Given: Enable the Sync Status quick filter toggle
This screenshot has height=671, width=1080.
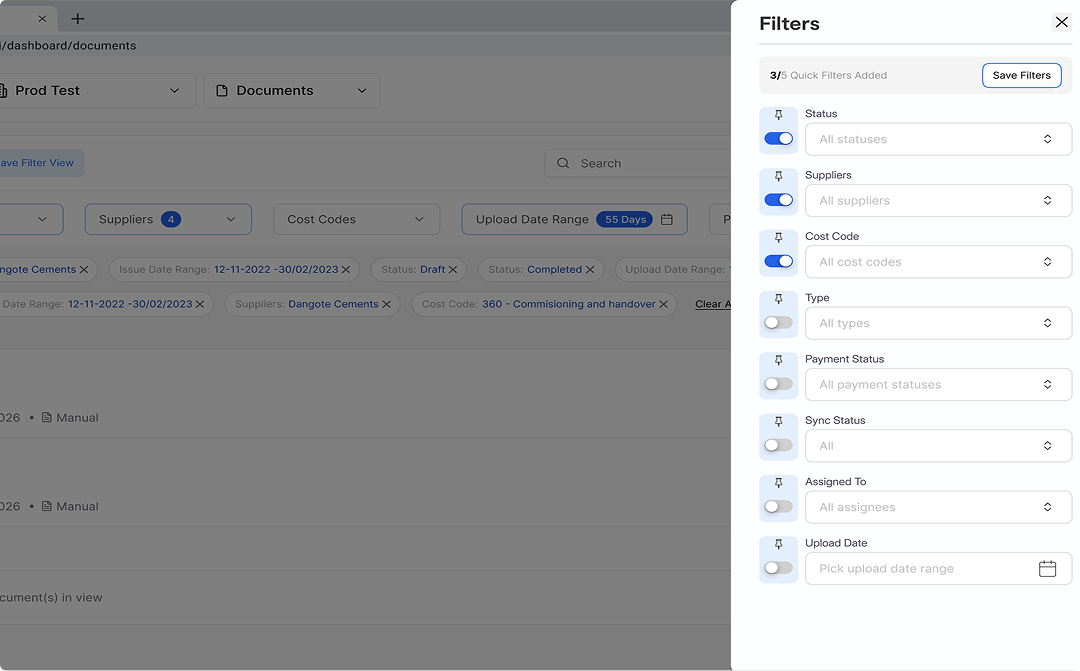Looking at the screenshot, I should 778,445.
